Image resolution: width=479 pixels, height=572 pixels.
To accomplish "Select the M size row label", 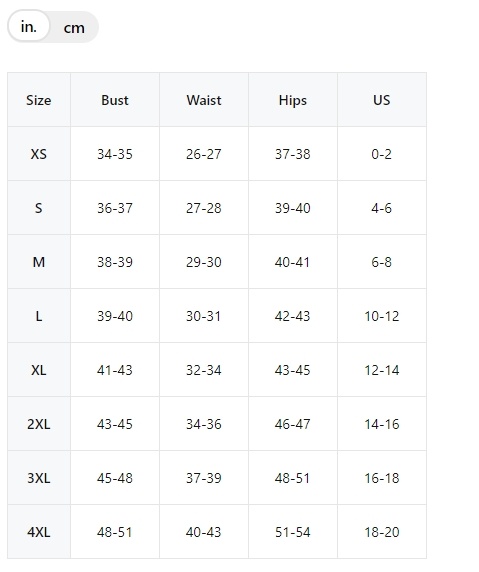I will (39, 262).
